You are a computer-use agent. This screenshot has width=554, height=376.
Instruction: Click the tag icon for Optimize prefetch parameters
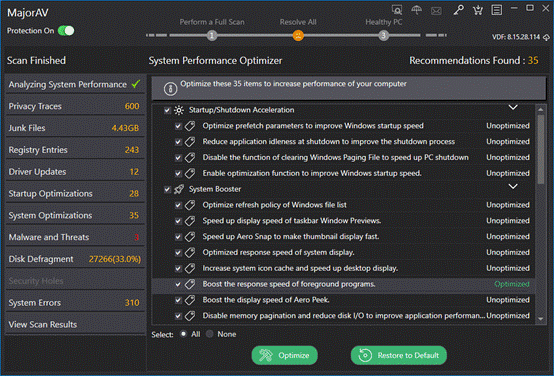[190, 126]
